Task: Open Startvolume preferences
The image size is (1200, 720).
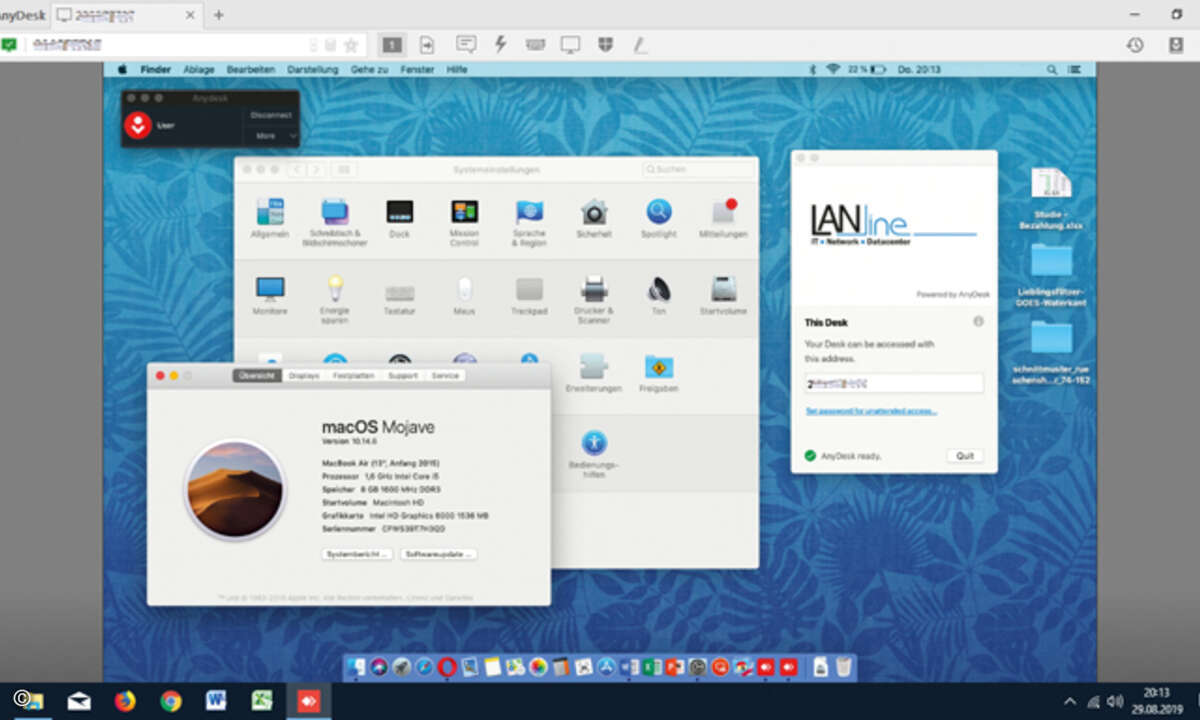Action: tap(723, 296)
